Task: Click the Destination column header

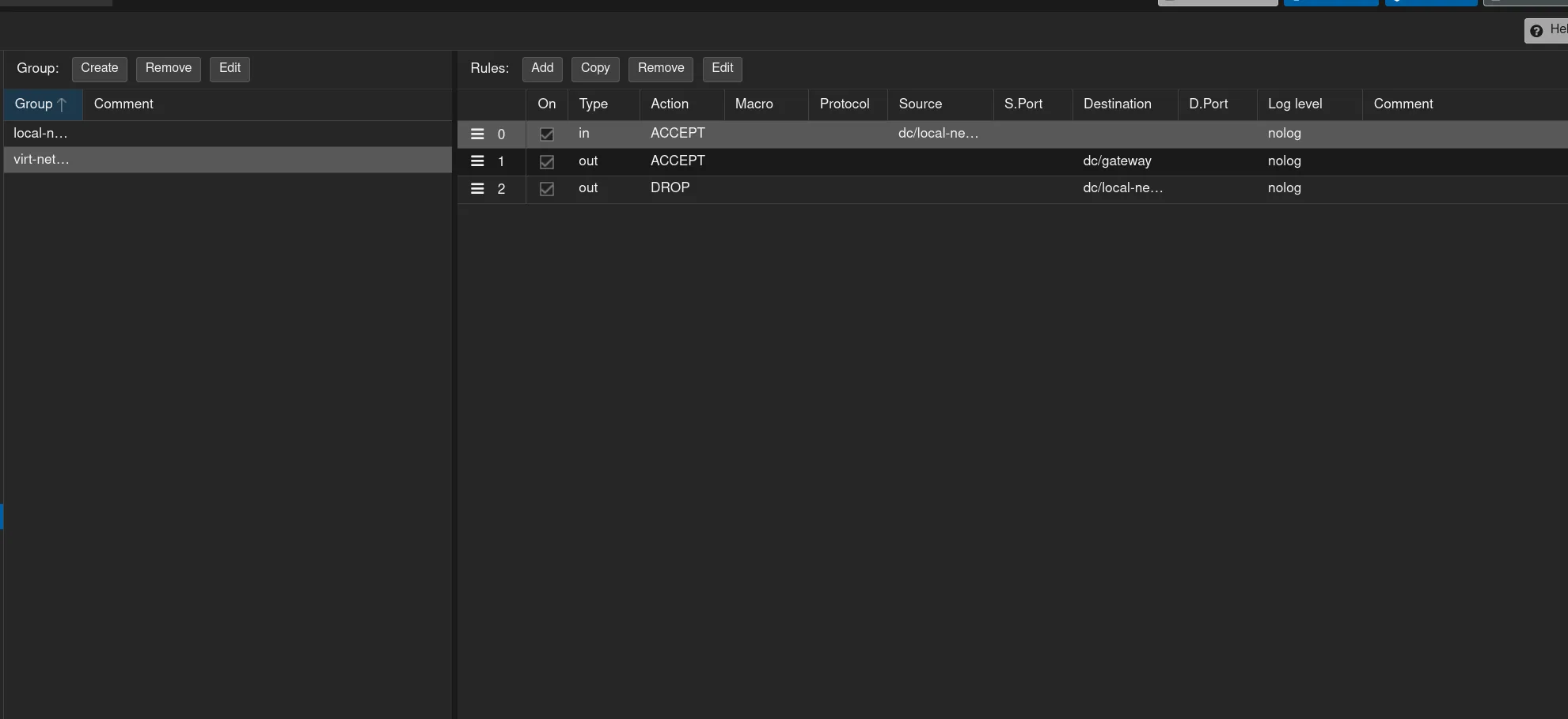Action: tap(1117, 104)
